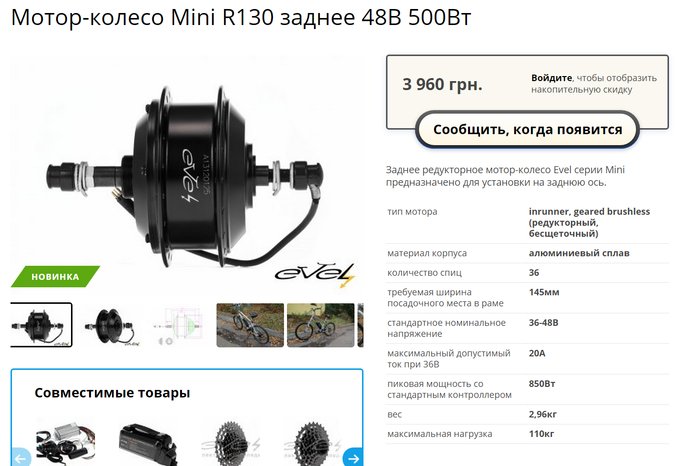Open the controller kit compatible product
The height and width of the screenshot is (466, 686).
click(x=66, y=444)
